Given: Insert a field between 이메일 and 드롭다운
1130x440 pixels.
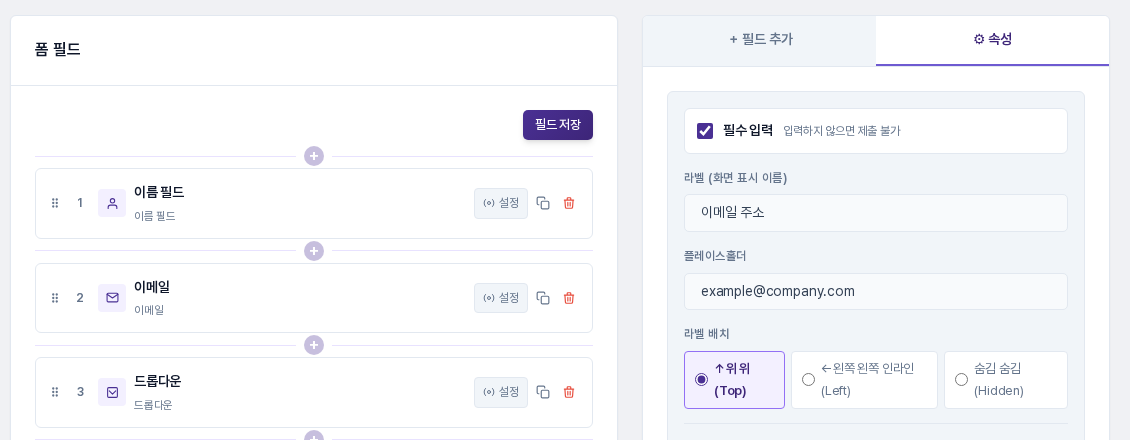Looking at the screenshot, I should tap(313, 346).
